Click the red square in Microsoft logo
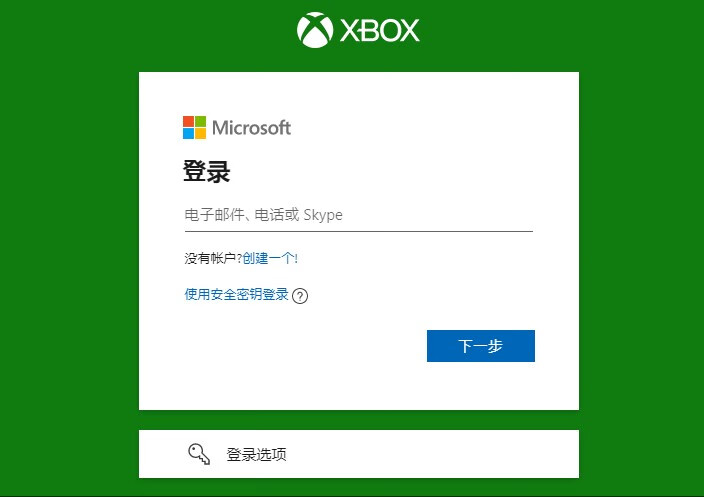This screenshot has width=704, height=497. coord(188,121)
